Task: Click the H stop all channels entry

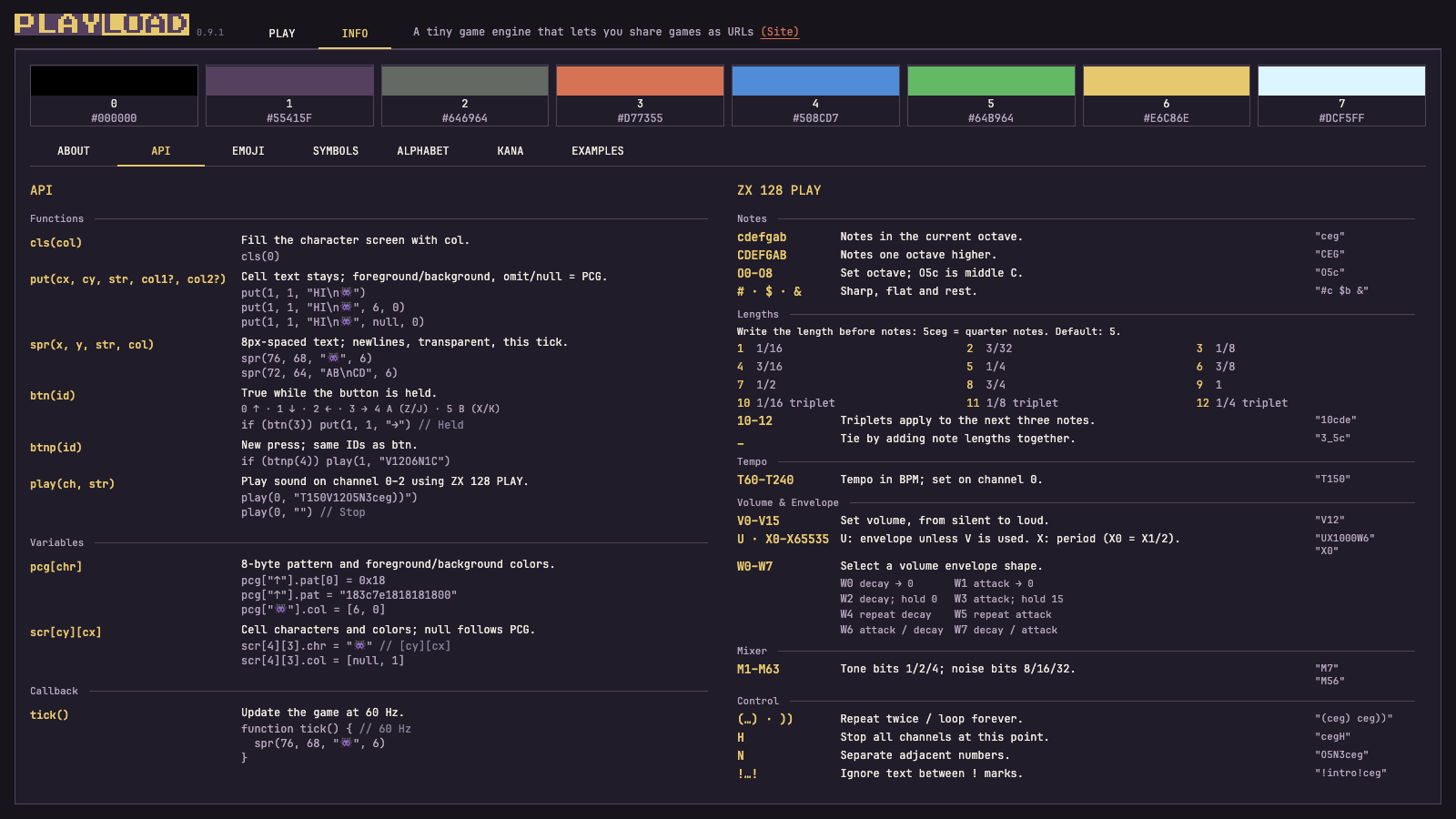Action: (x=741, y=738)
